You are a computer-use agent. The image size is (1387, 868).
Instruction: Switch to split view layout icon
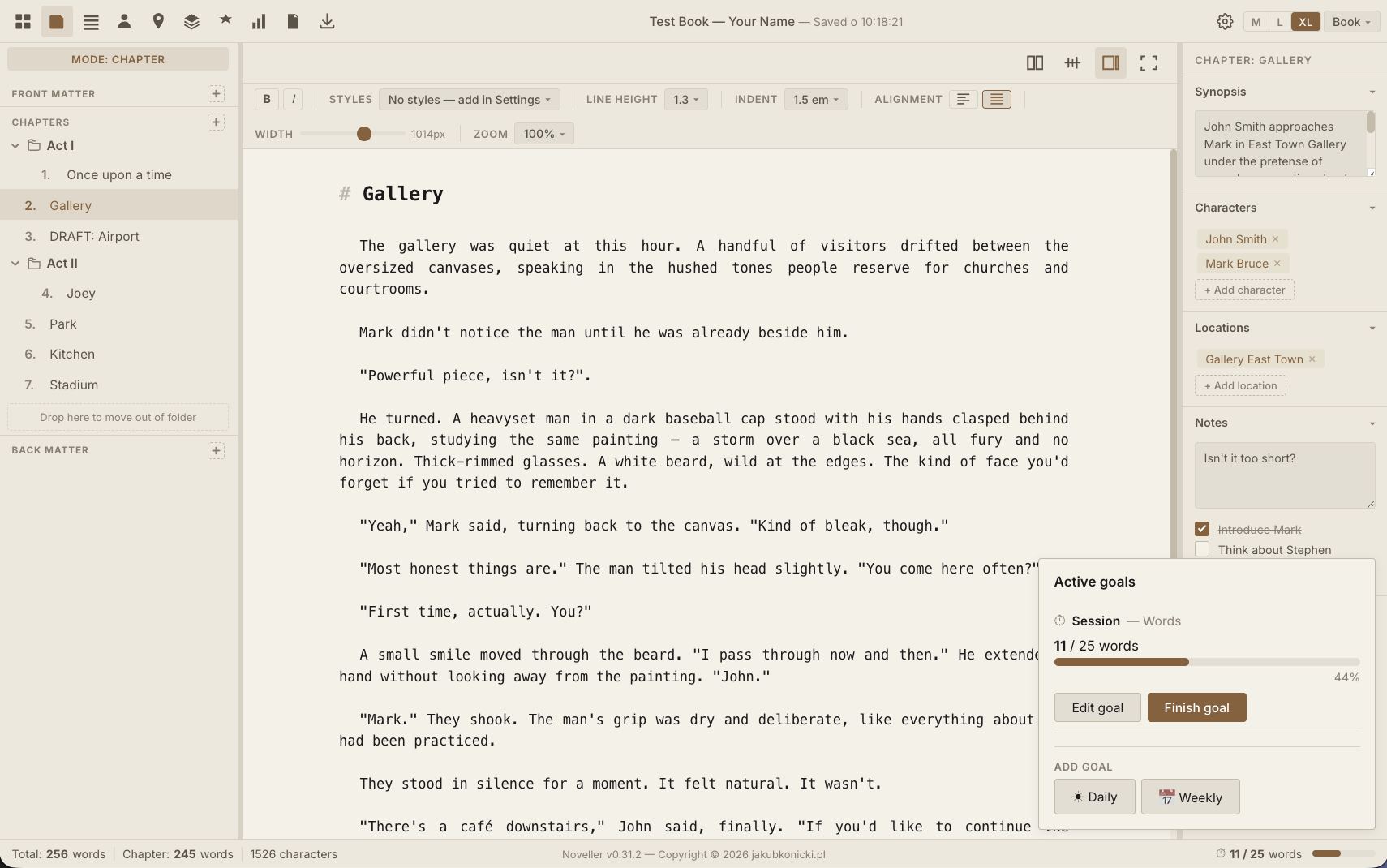click(1034, 62)
